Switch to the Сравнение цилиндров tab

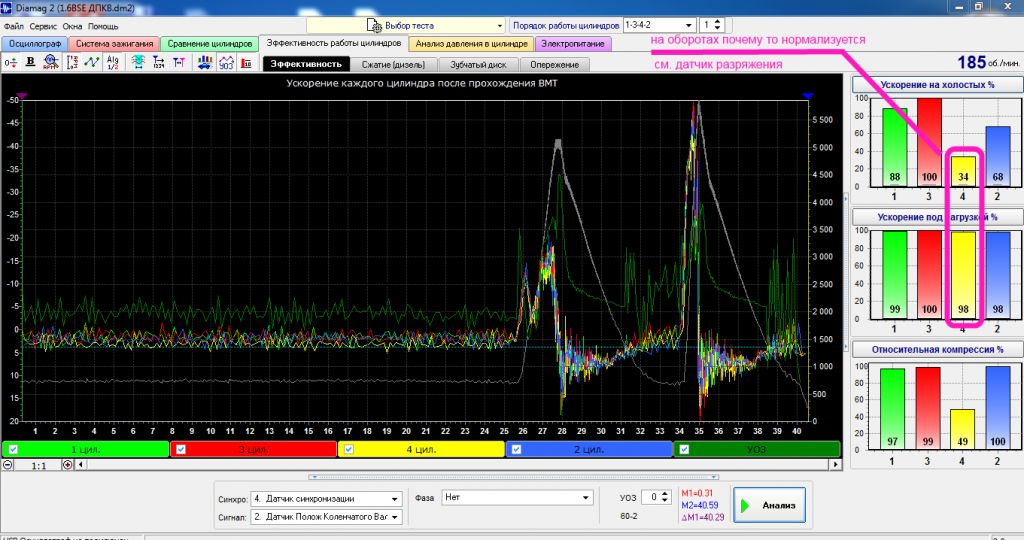tap(210, 44)
